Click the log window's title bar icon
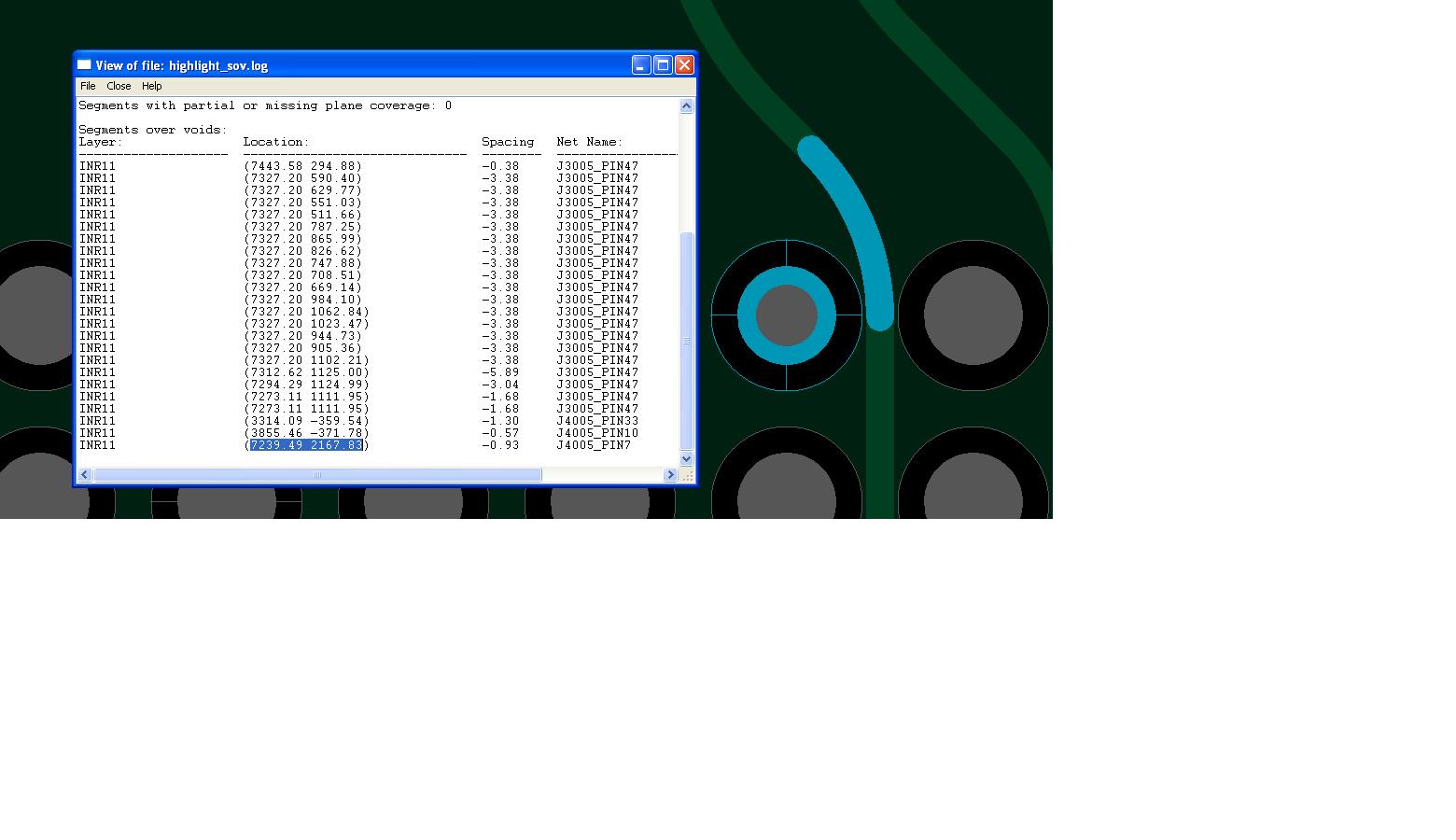Screen dimensions: 1456x840 [84, 65]
